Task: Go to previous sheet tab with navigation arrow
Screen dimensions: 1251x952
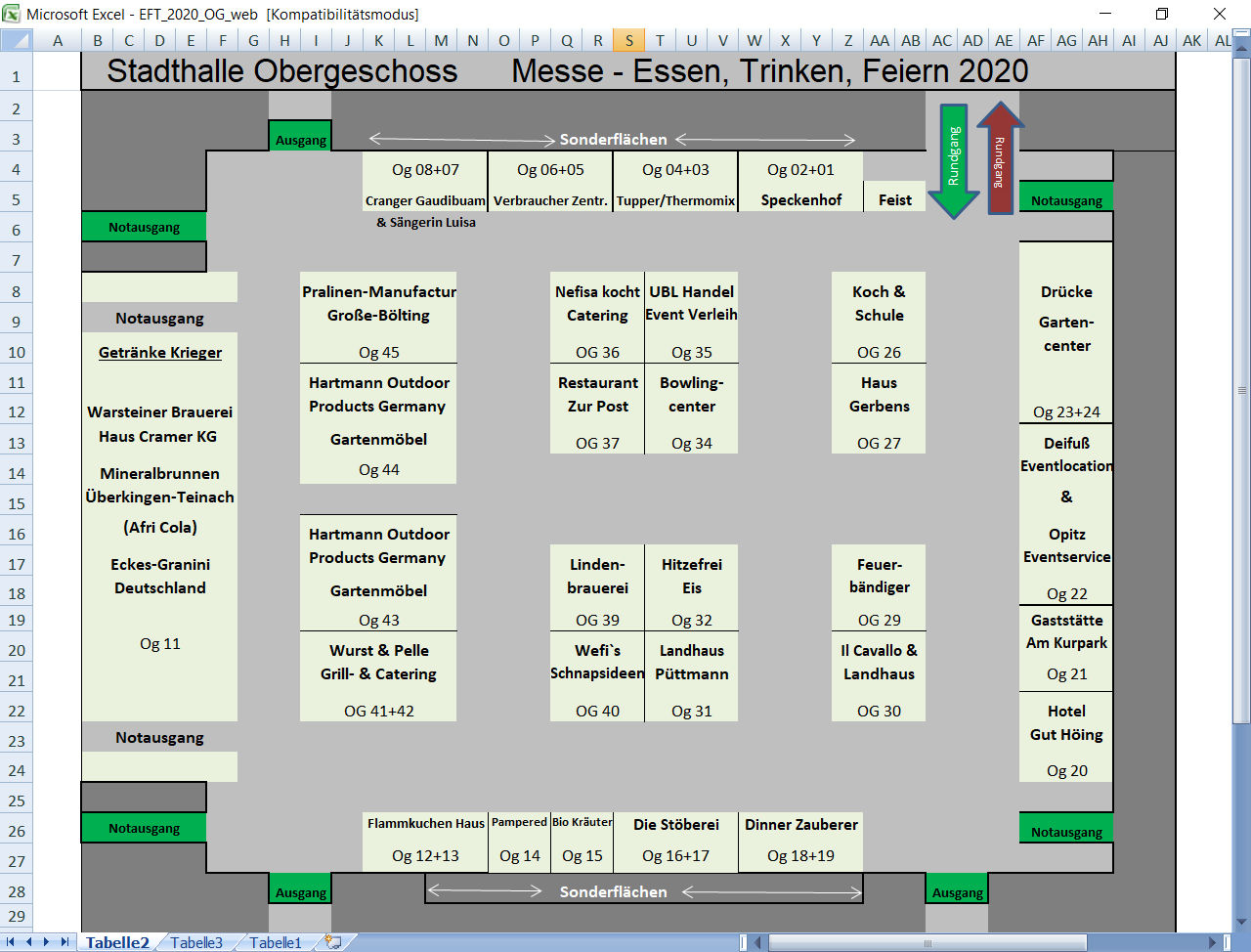Action: pyautogui.click(x=29, y=942)
